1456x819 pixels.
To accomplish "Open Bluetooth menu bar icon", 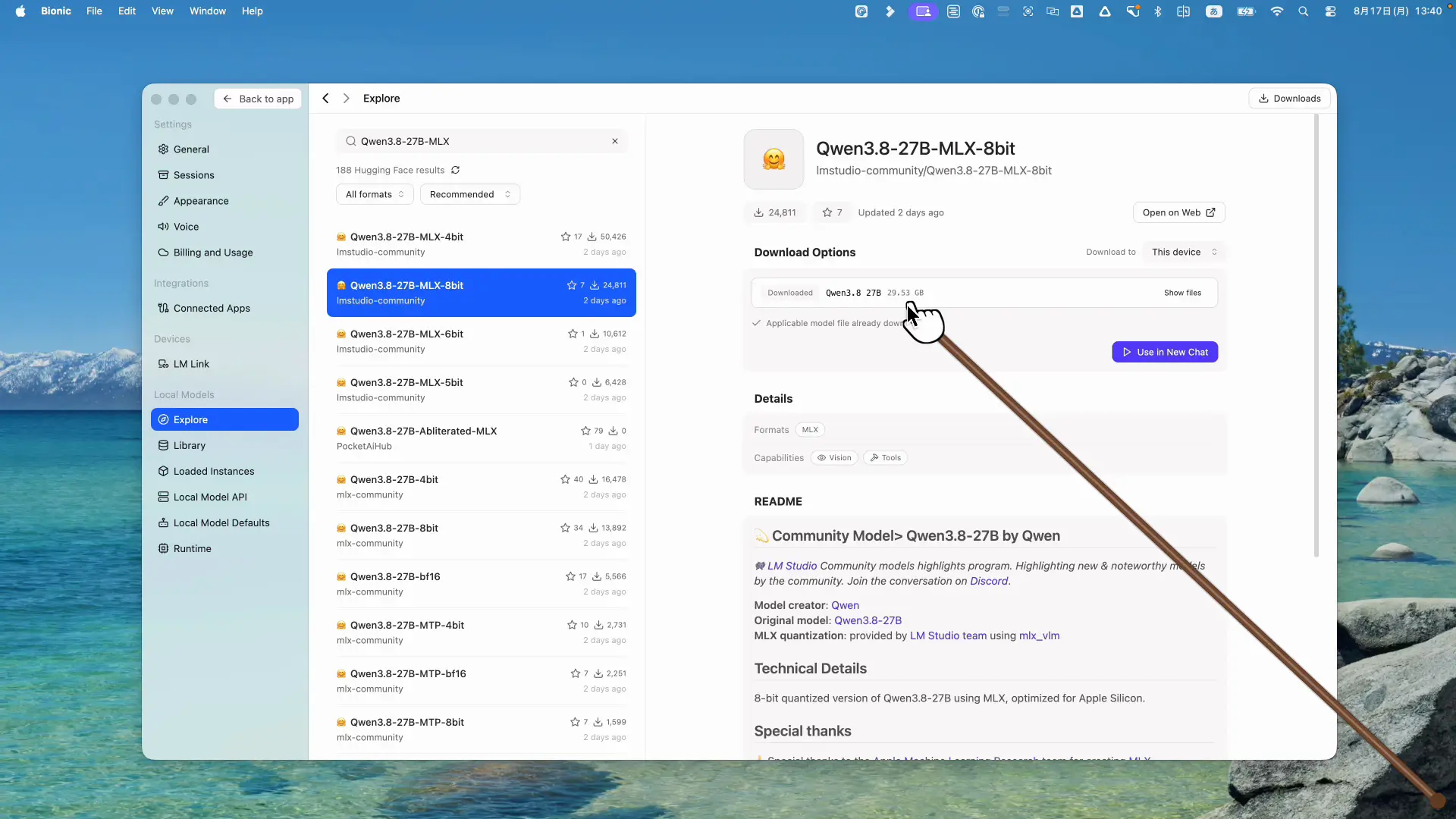I will coord(1158,11).
